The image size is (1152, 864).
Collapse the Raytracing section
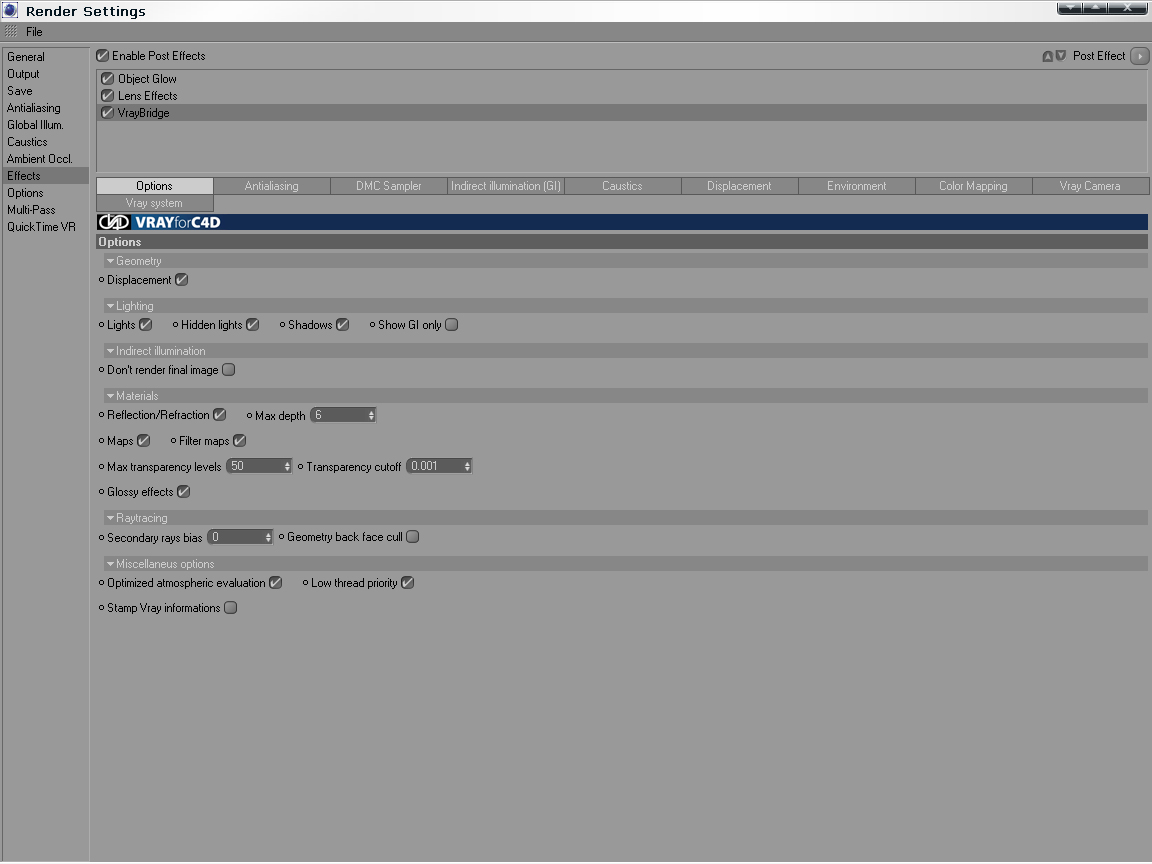point(110,518)
